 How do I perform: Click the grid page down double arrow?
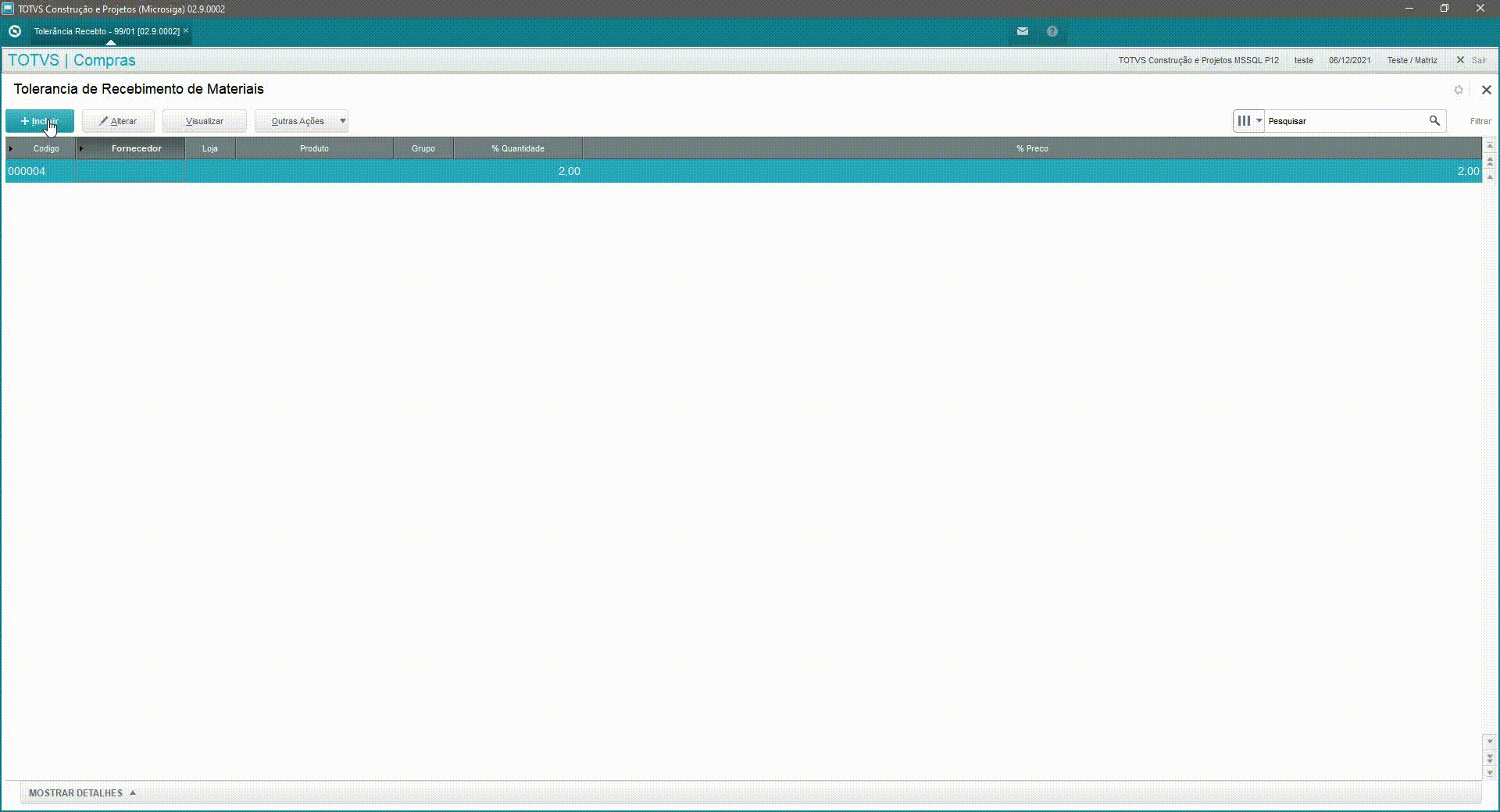click(1490, 757)
